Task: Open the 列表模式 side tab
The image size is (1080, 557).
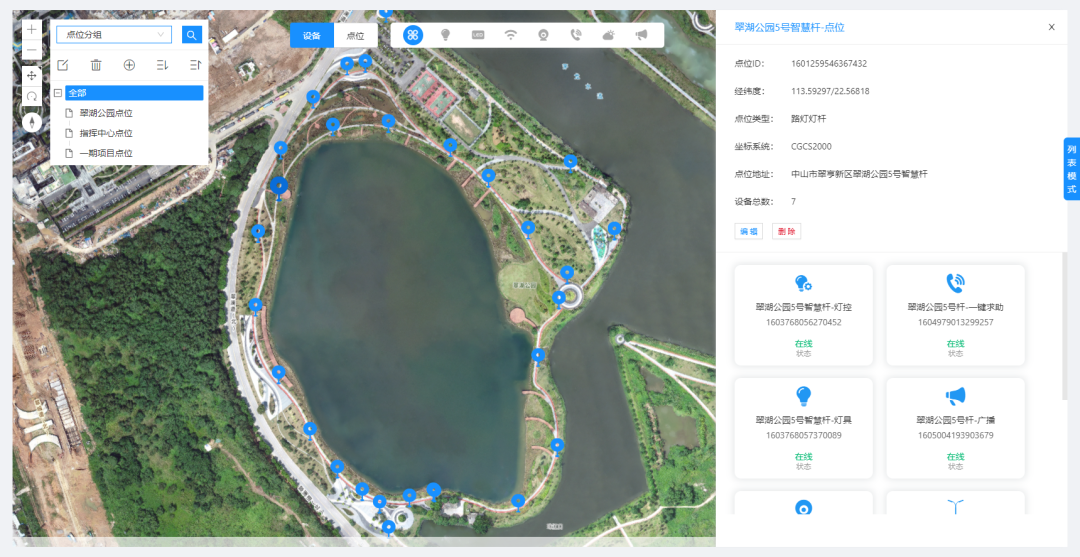Action: click(1071, 170)
